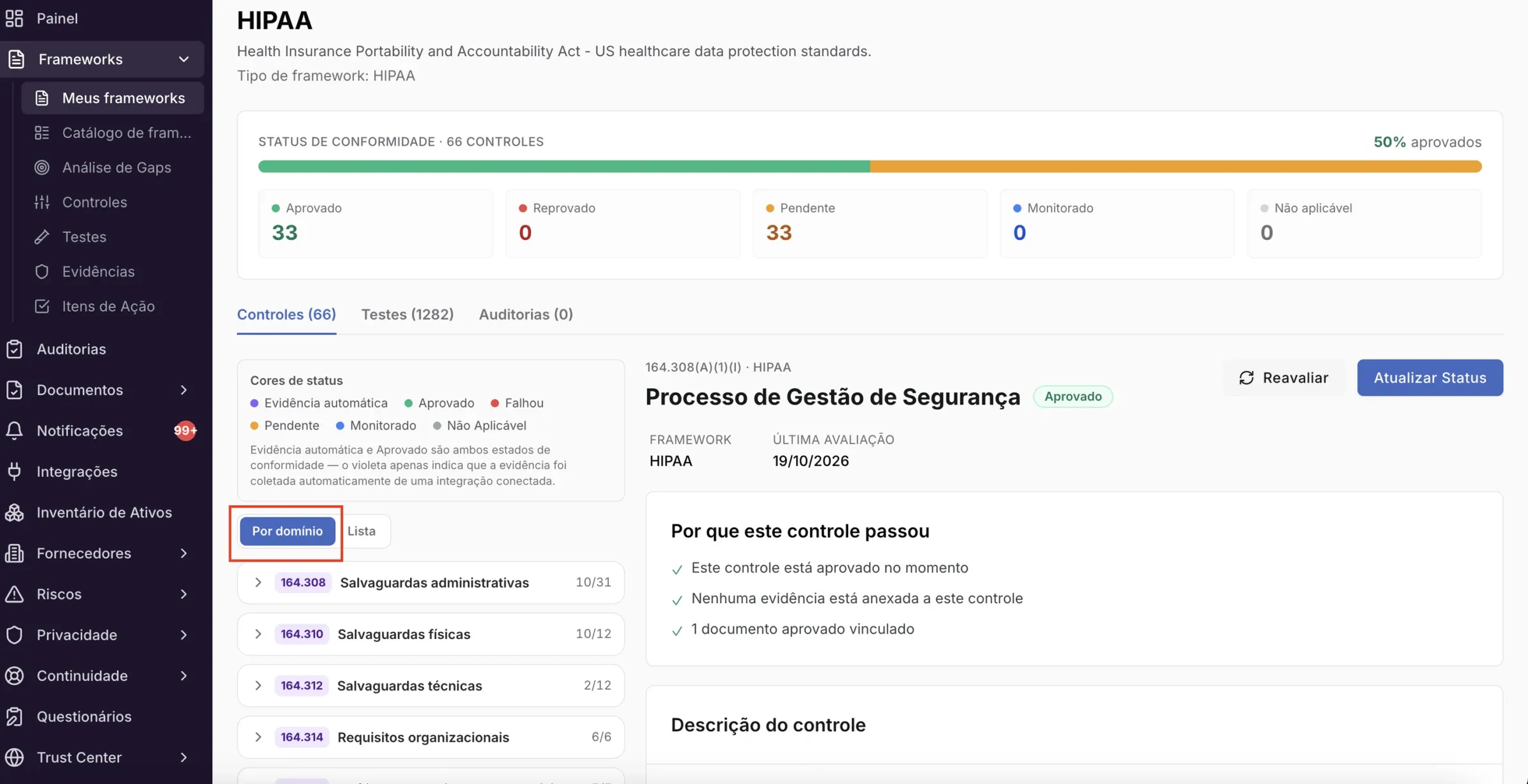Click the Não aplicável 0 status card
The height and width of the screenshot is (784, 1528).
[1364, 223]
